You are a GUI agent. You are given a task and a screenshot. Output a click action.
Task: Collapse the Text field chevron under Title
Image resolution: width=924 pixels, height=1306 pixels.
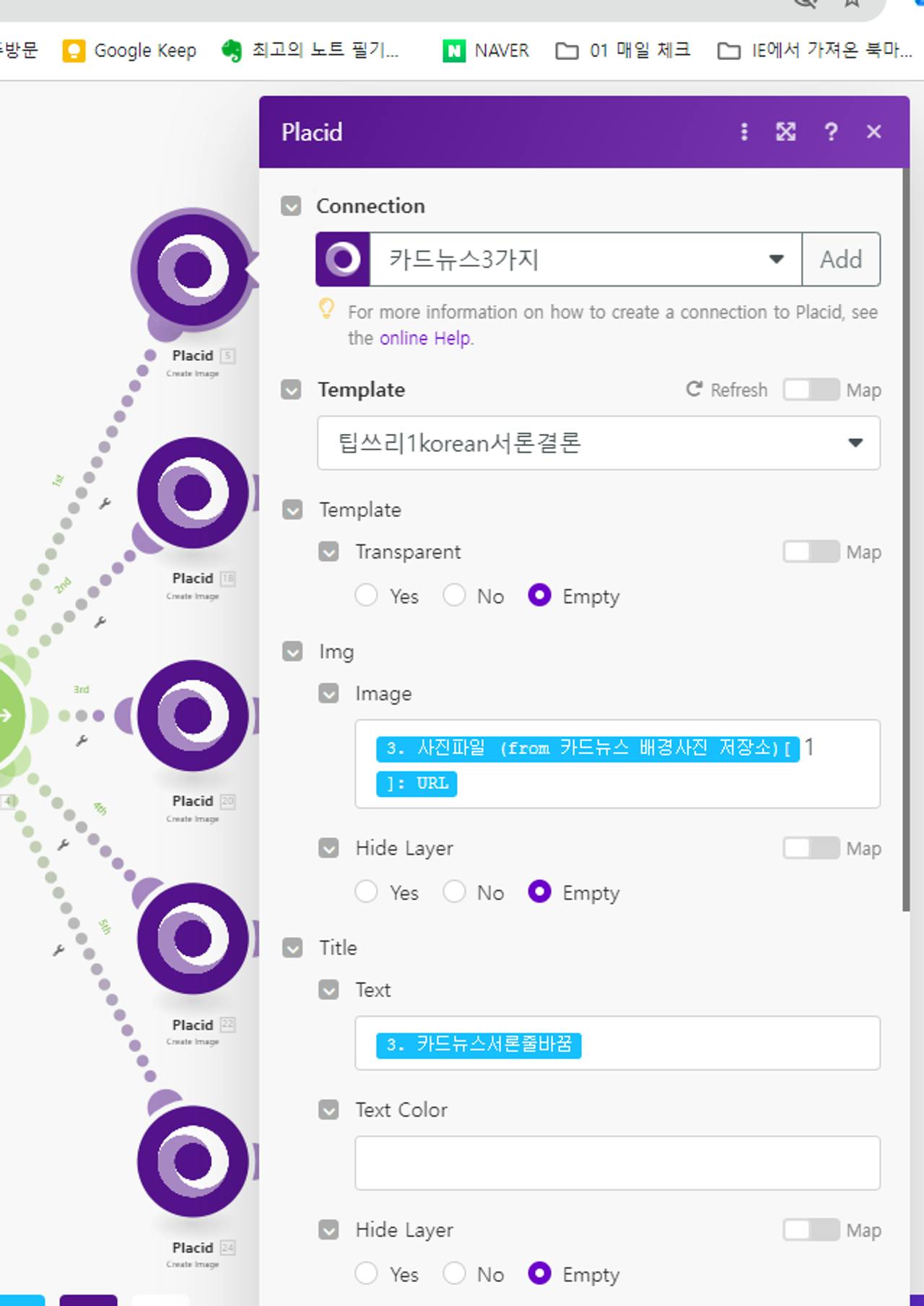pos(328,990)
